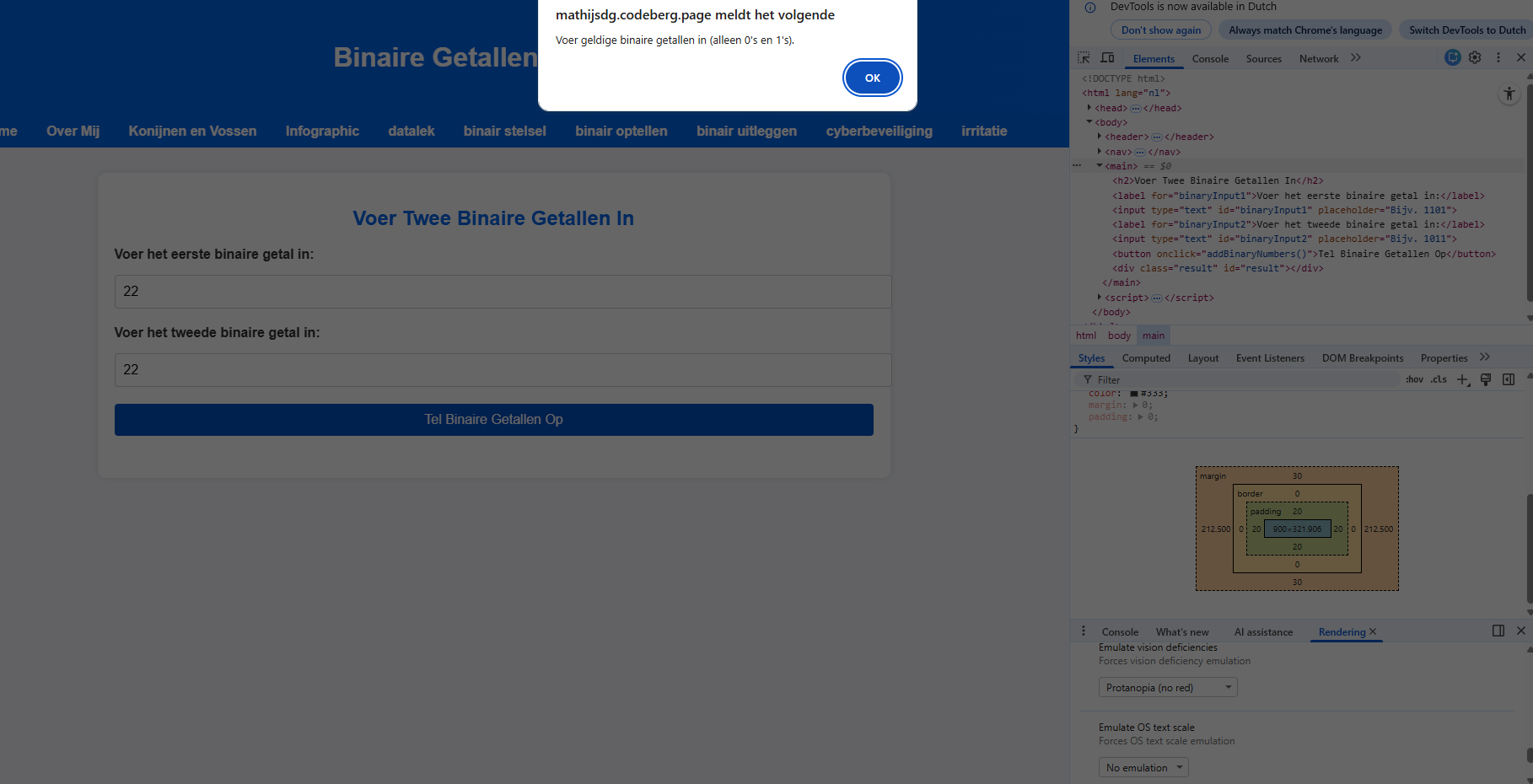Click the accessibility tree toggle icon
This screenshot has height=784, width=1533.
pos(1509,94)
